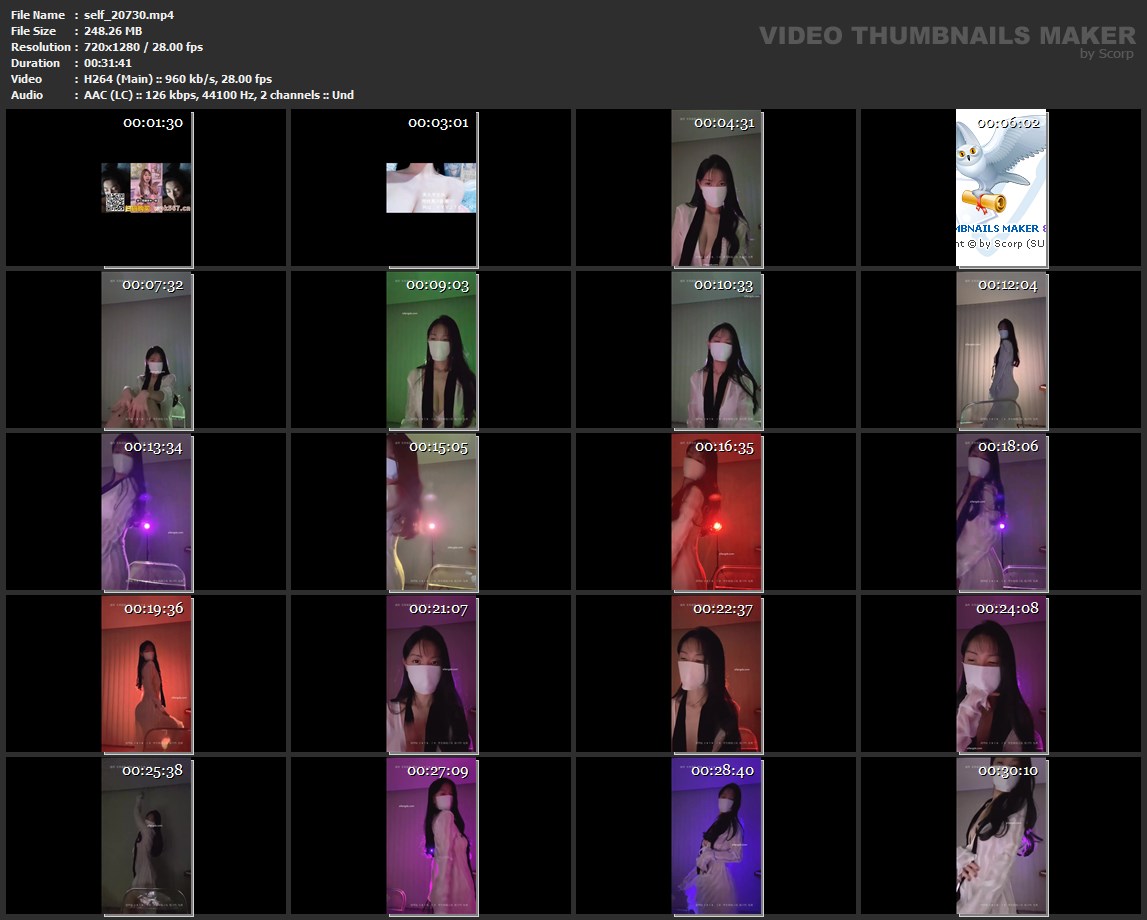The width and height of the screenshot is (1147, 920).
Task: Open the purple-lit thumbnail at 00:13:34
Action: pyautogui.click(x=146, y=512)
